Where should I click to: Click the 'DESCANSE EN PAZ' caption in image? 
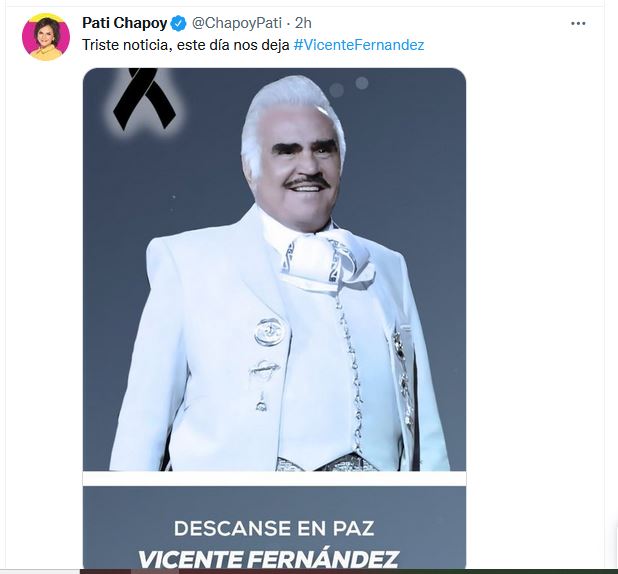click(x=274, y=528)
